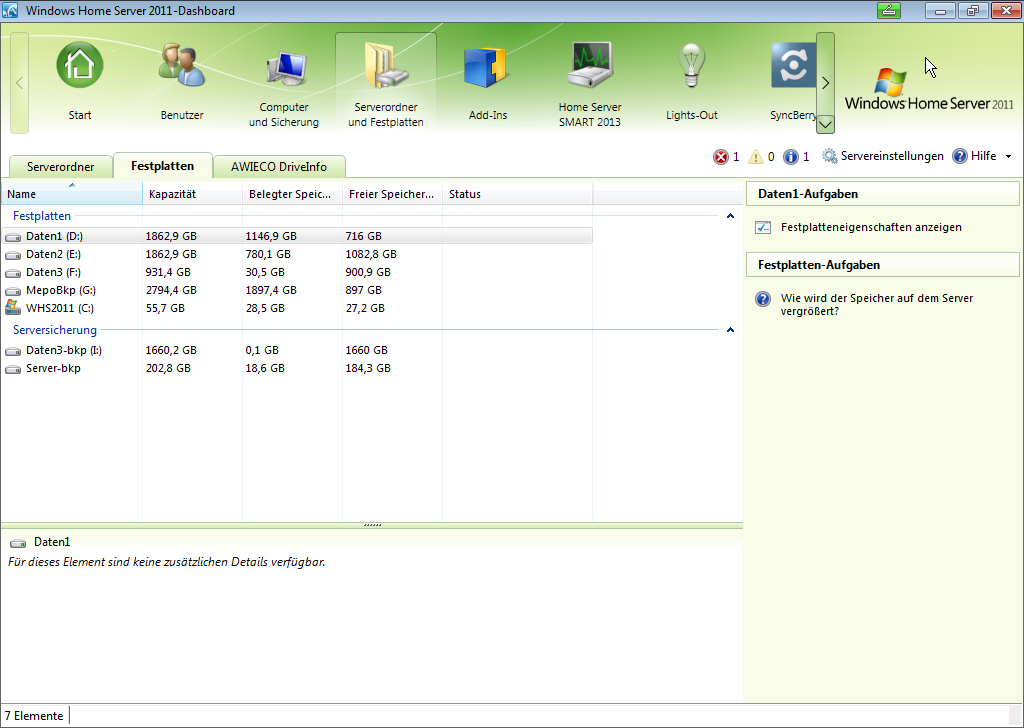Collapse the Serversicherung group
1024x728 pixels.
[730, 330]
